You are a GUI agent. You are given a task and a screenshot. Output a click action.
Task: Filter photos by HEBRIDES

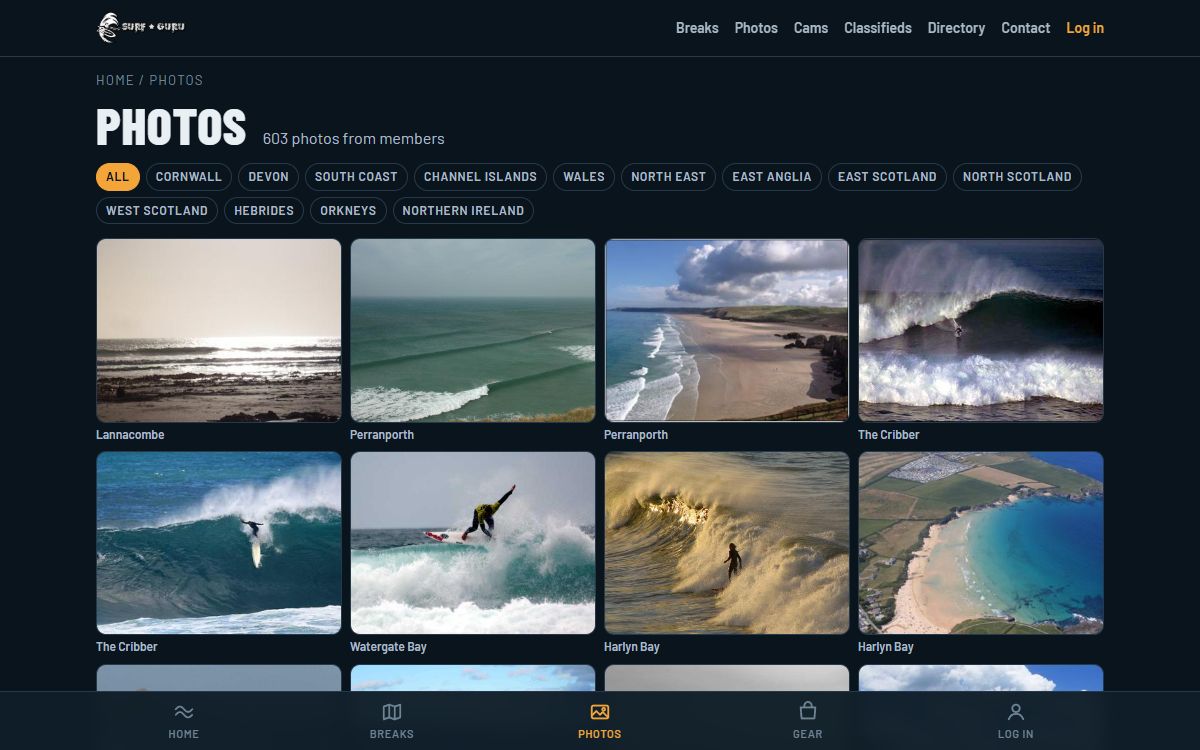[x=264, y=211]
